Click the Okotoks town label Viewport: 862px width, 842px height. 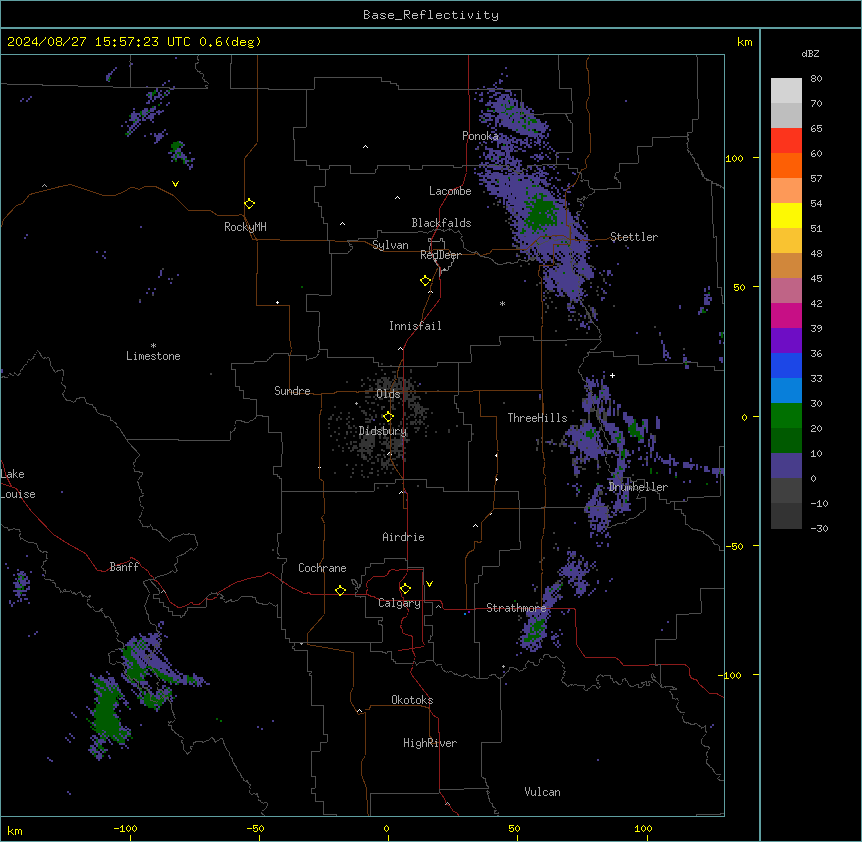pos(412,700)
